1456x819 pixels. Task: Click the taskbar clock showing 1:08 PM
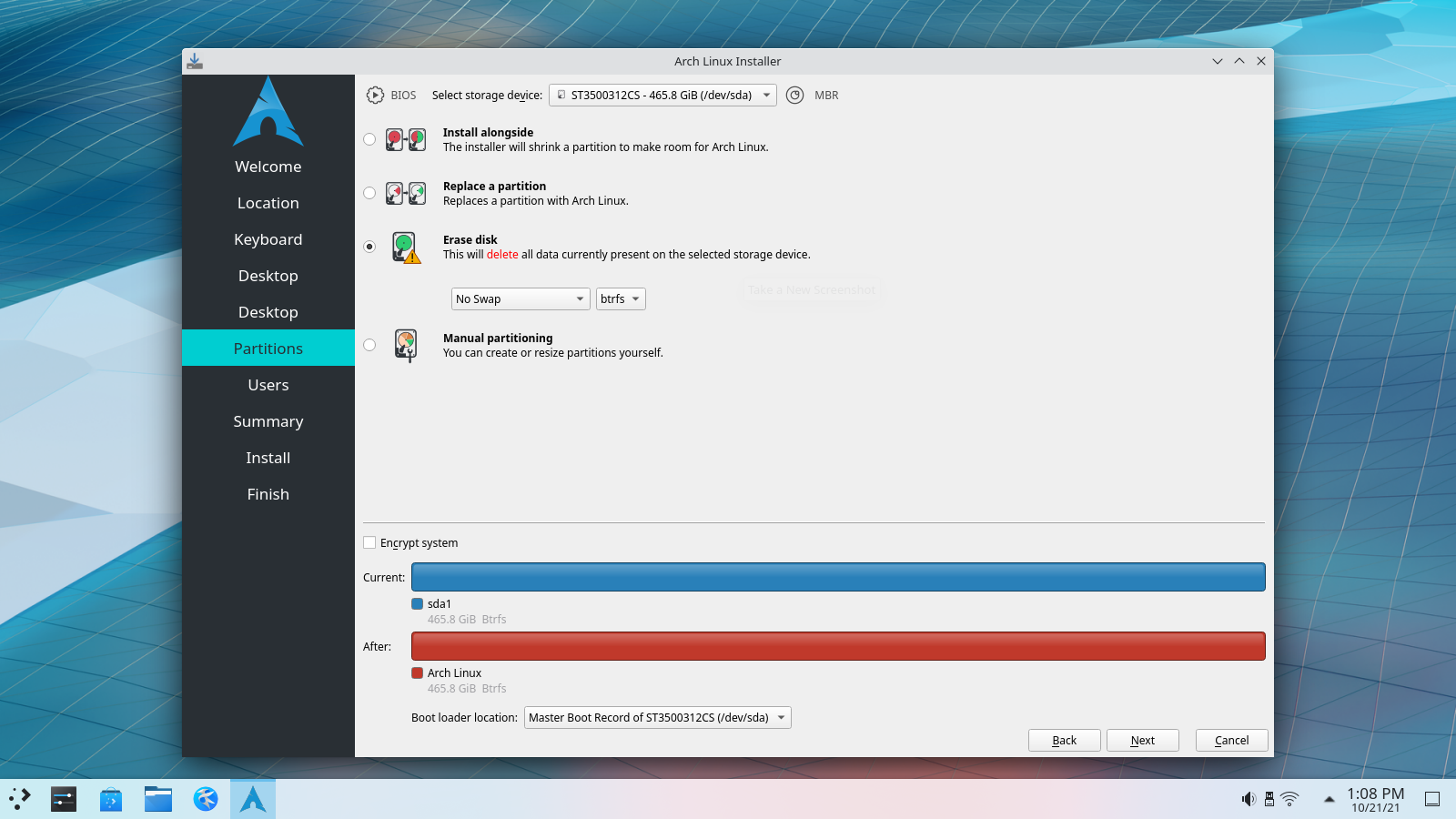pos(1376,799)
